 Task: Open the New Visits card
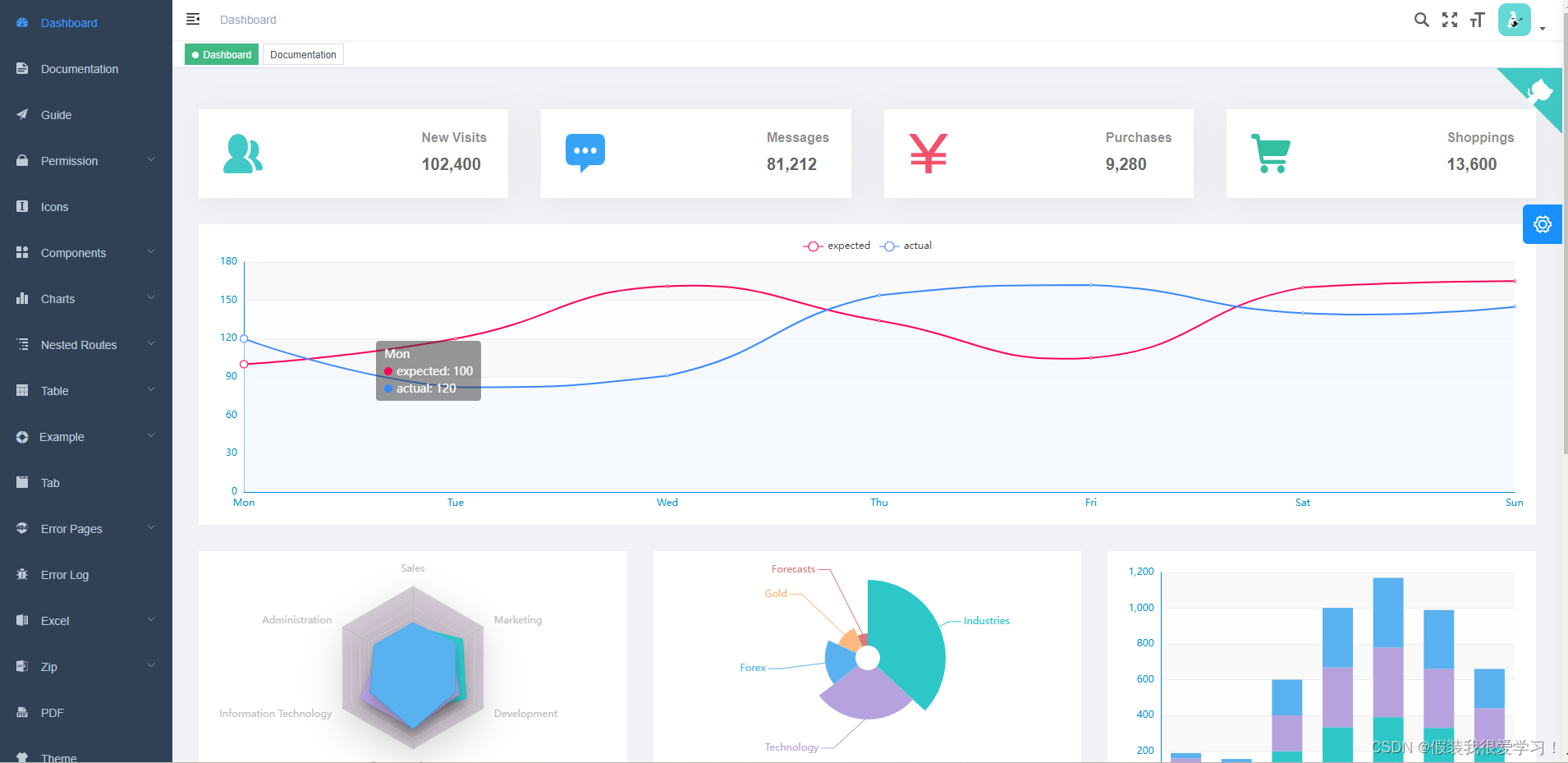pos(353,154)
